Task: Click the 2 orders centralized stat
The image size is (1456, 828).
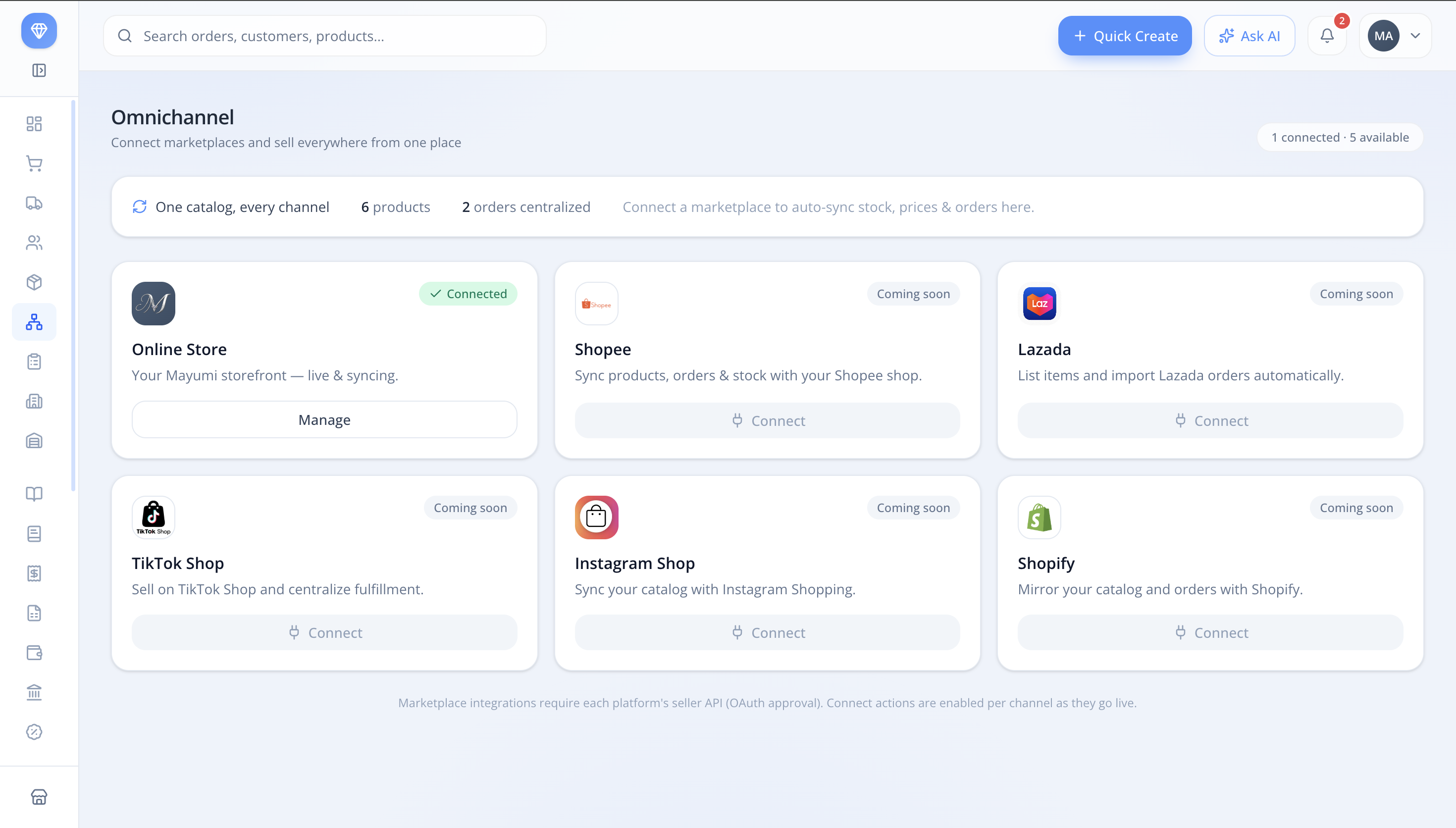Action: [526, 207]
